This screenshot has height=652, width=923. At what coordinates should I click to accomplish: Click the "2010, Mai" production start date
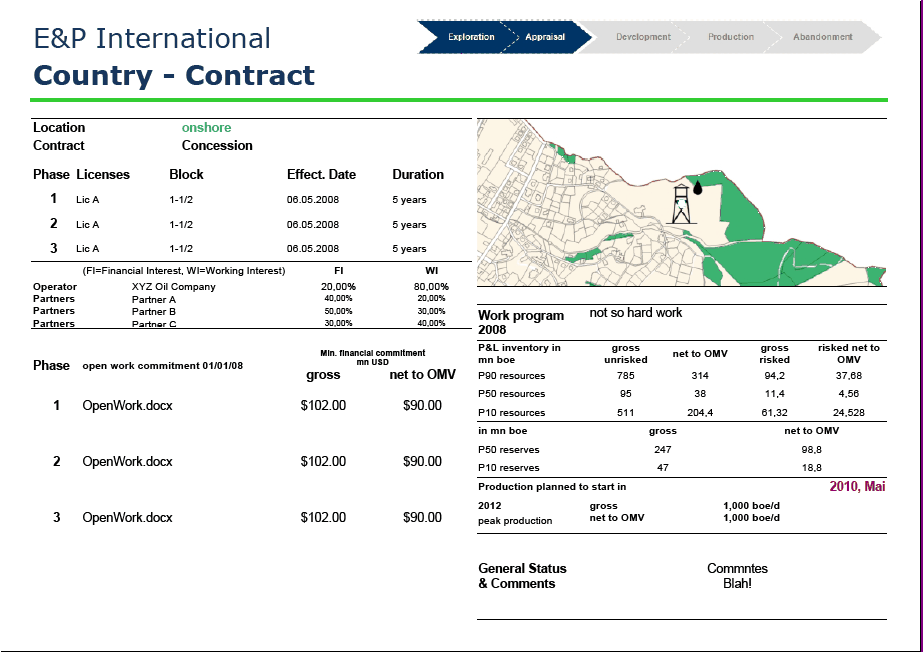point(857,487)
